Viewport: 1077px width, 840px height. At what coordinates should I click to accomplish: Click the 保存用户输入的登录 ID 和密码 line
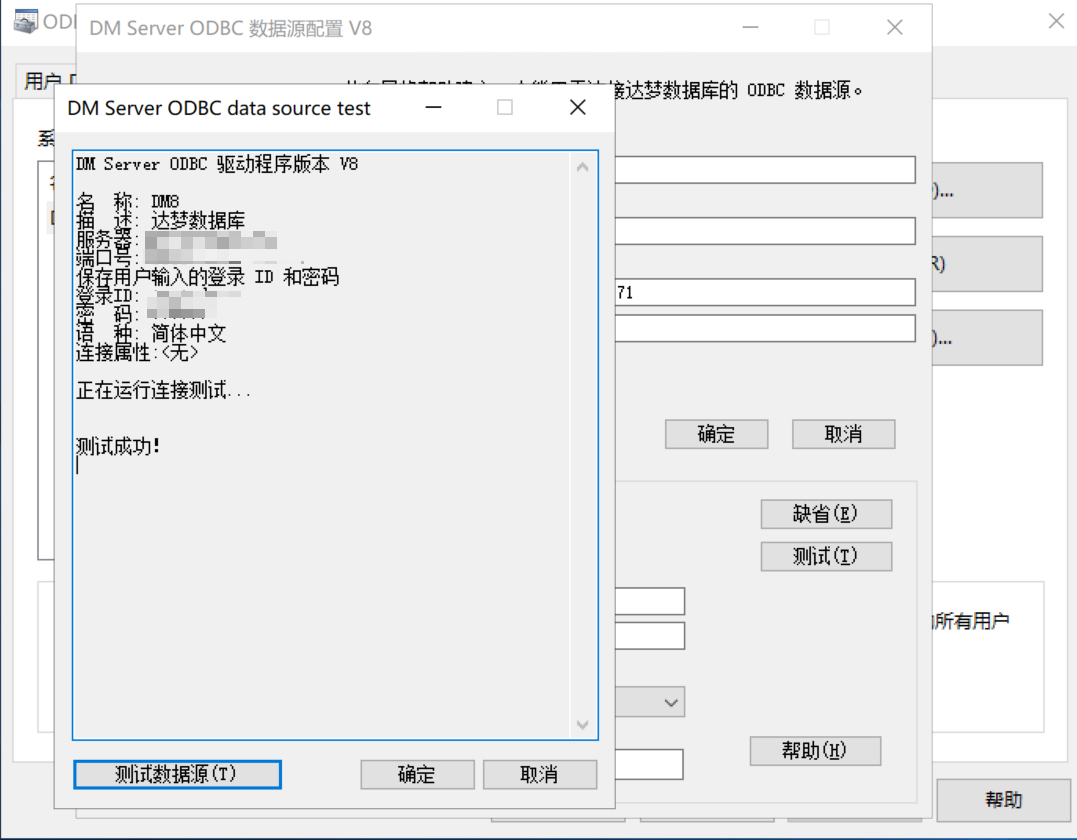tap(207, 277)
